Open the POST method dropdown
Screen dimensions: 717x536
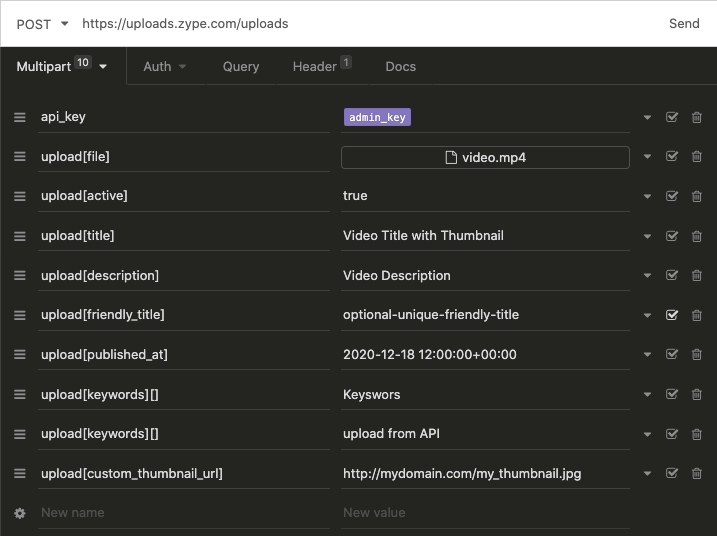42,24
